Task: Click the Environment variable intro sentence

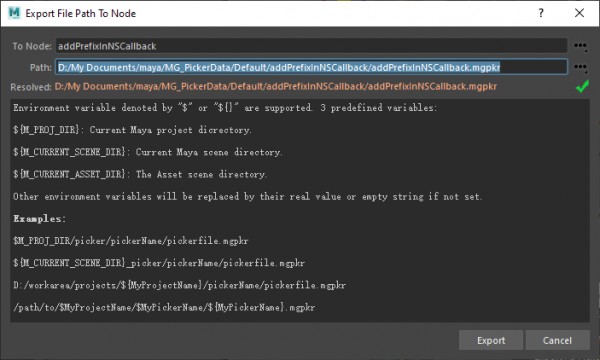Action: (225, 108)
